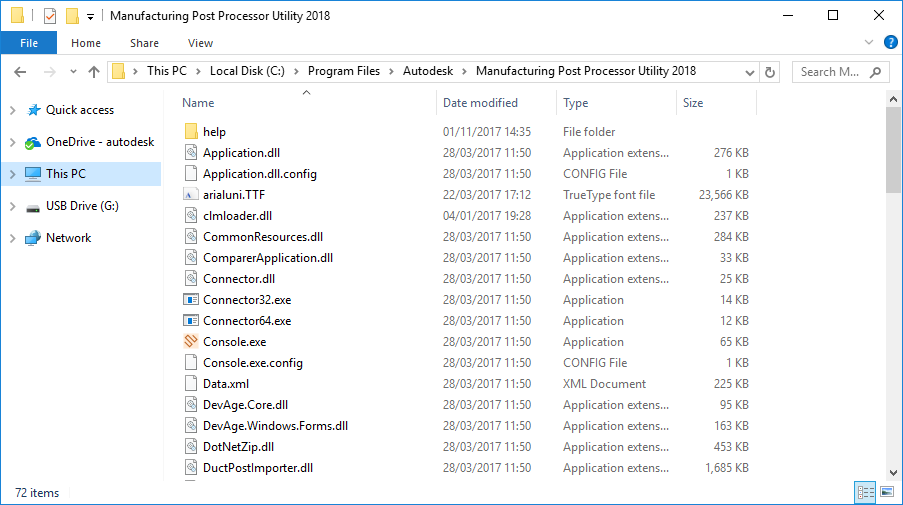Image resolution: width=903 pixels, height=505 pixels.
Task: Click the scrollbar down arrow
Action: pos(893,472)
